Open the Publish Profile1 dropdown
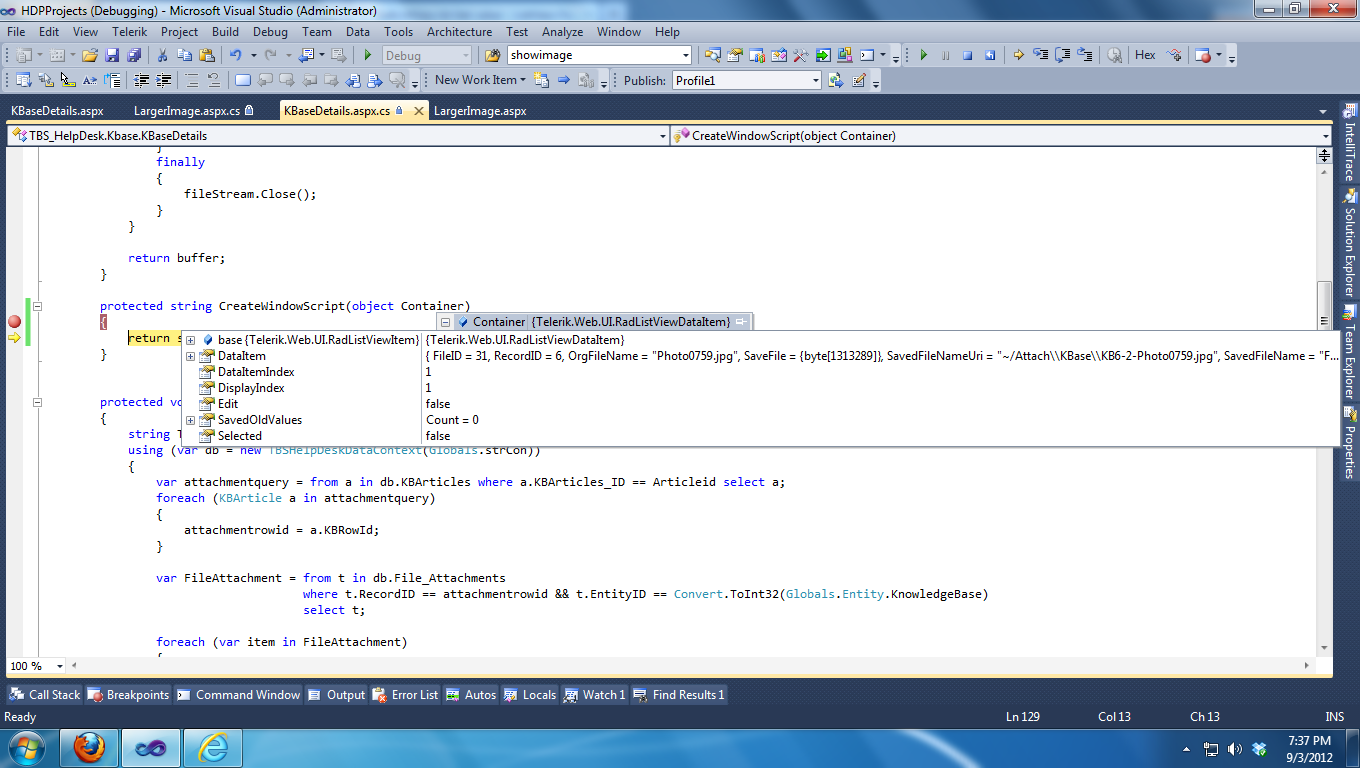Screen dimensions: 1360x768 point(815,81)
